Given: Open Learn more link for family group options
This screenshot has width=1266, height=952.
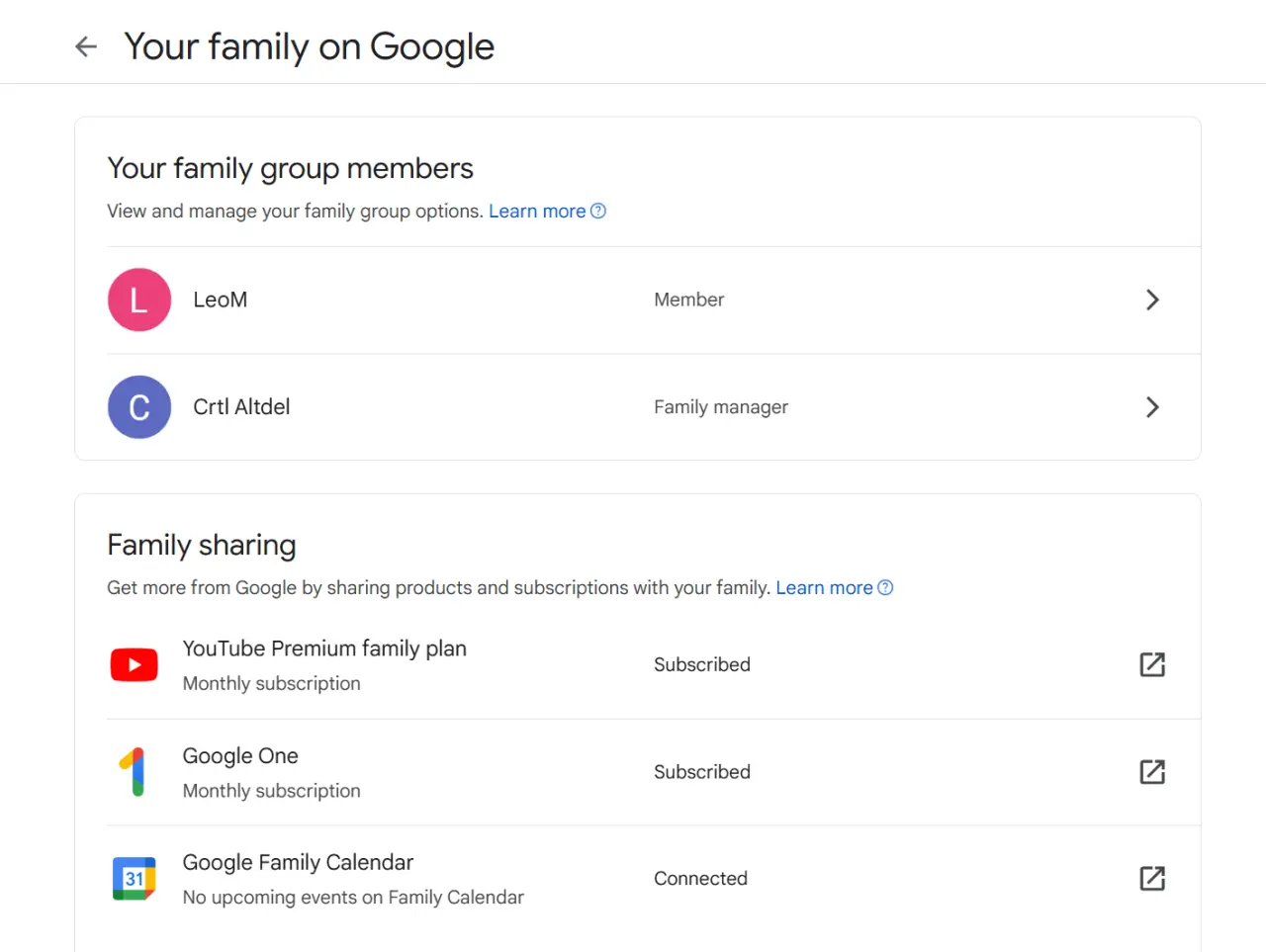Looking at the screenshot, I should (537, 212).
